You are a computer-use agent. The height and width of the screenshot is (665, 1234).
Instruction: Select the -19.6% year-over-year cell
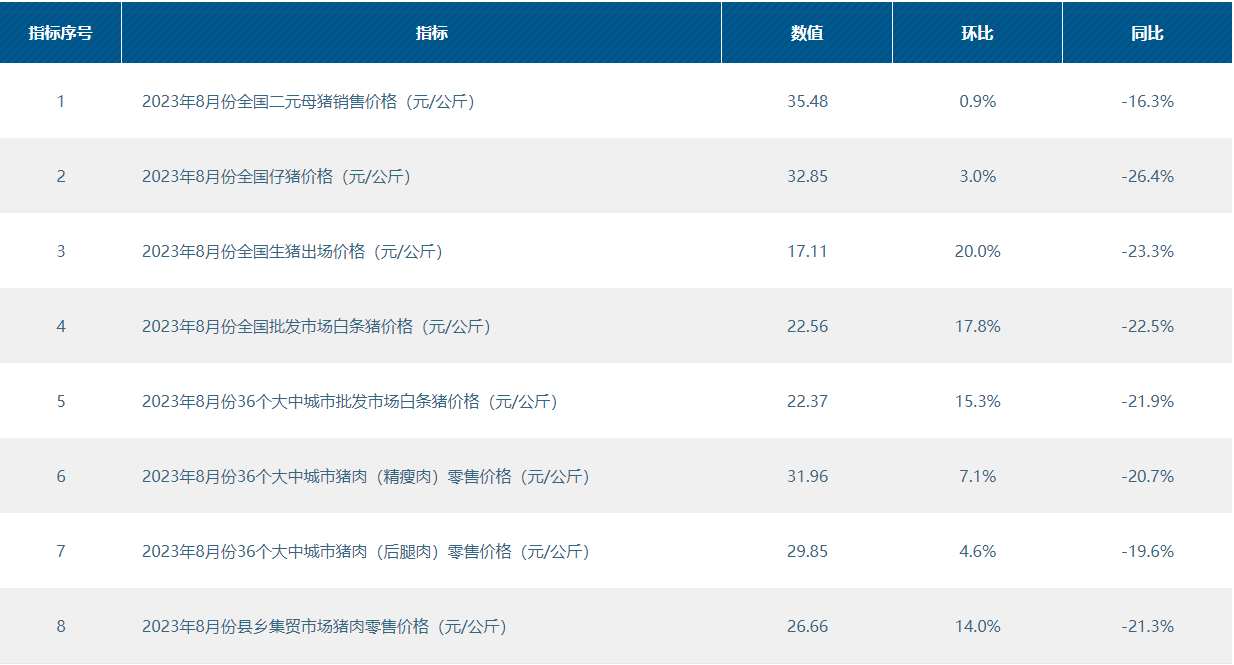[x=1147, y=551]
